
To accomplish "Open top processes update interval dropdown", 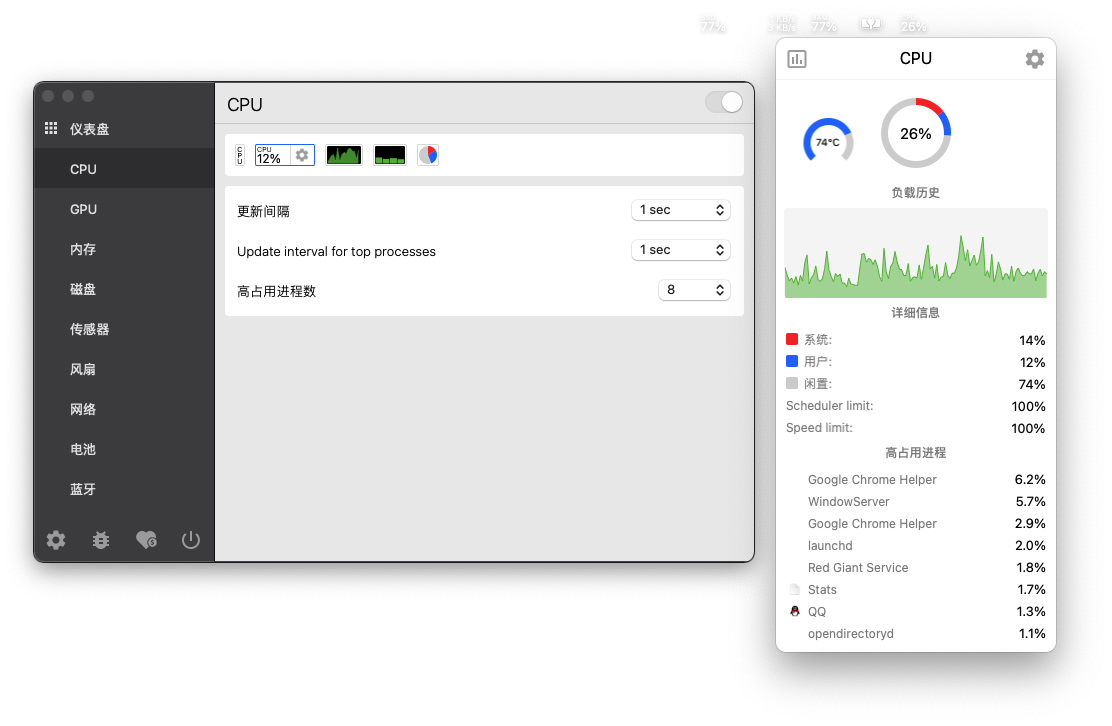I will tap(680, 250).
